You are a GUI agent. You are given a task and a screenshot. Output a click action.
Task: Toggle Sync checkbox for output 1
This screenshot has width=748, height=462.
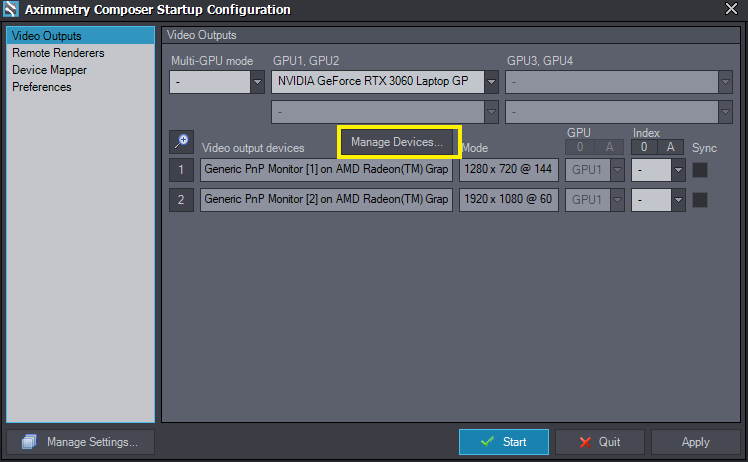pos(700,170)
